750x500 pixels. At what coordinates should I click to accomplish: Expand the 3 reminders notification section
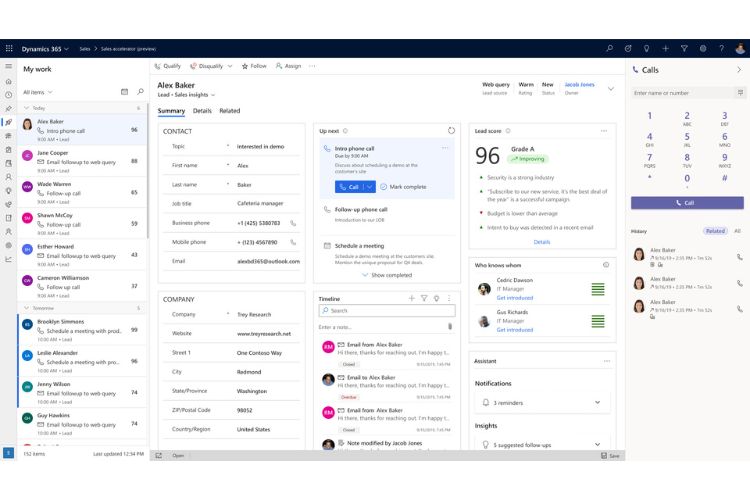(x=597, y=402)
